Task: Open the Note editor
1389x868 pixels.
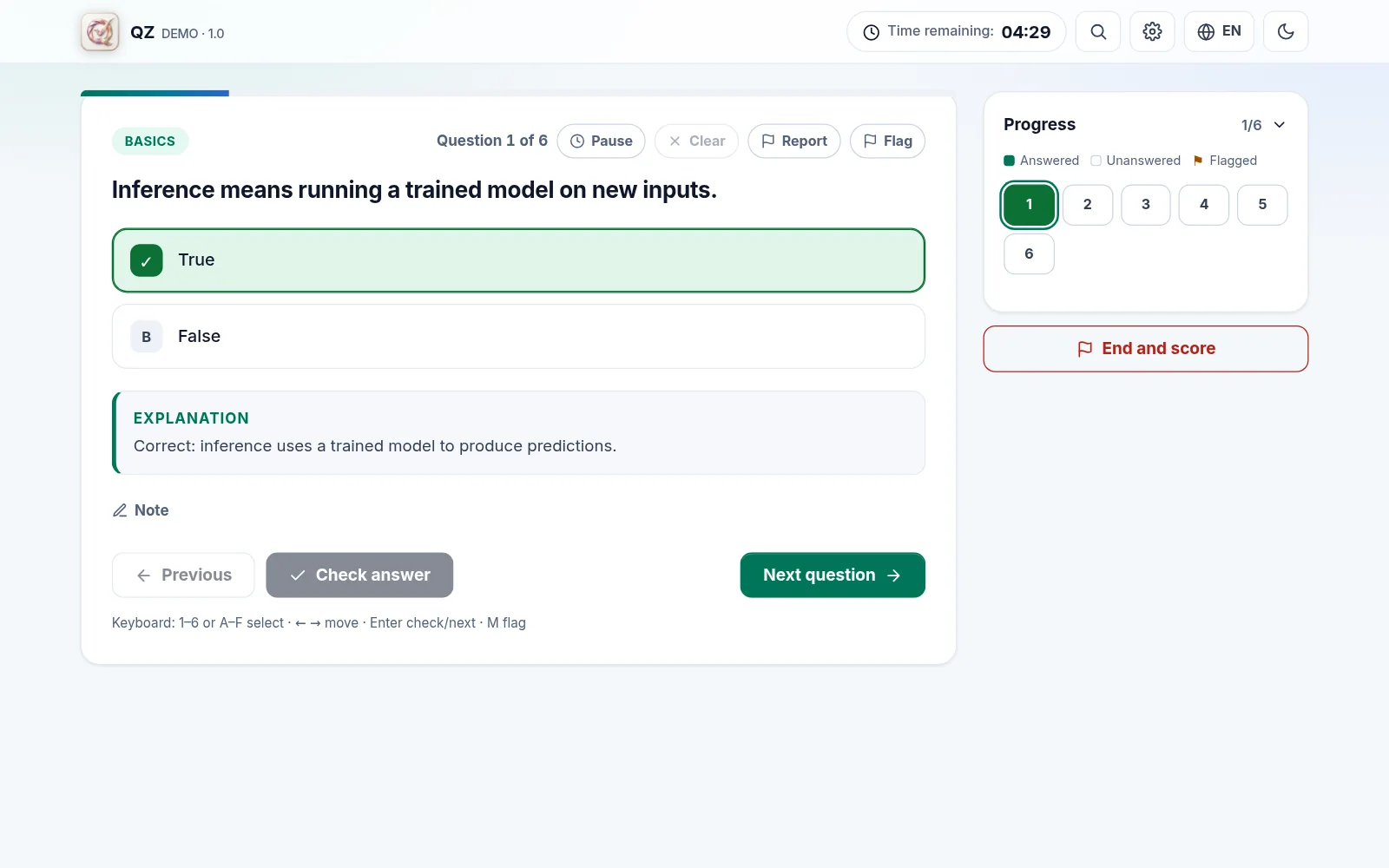Action: click(x=141, y=510)
